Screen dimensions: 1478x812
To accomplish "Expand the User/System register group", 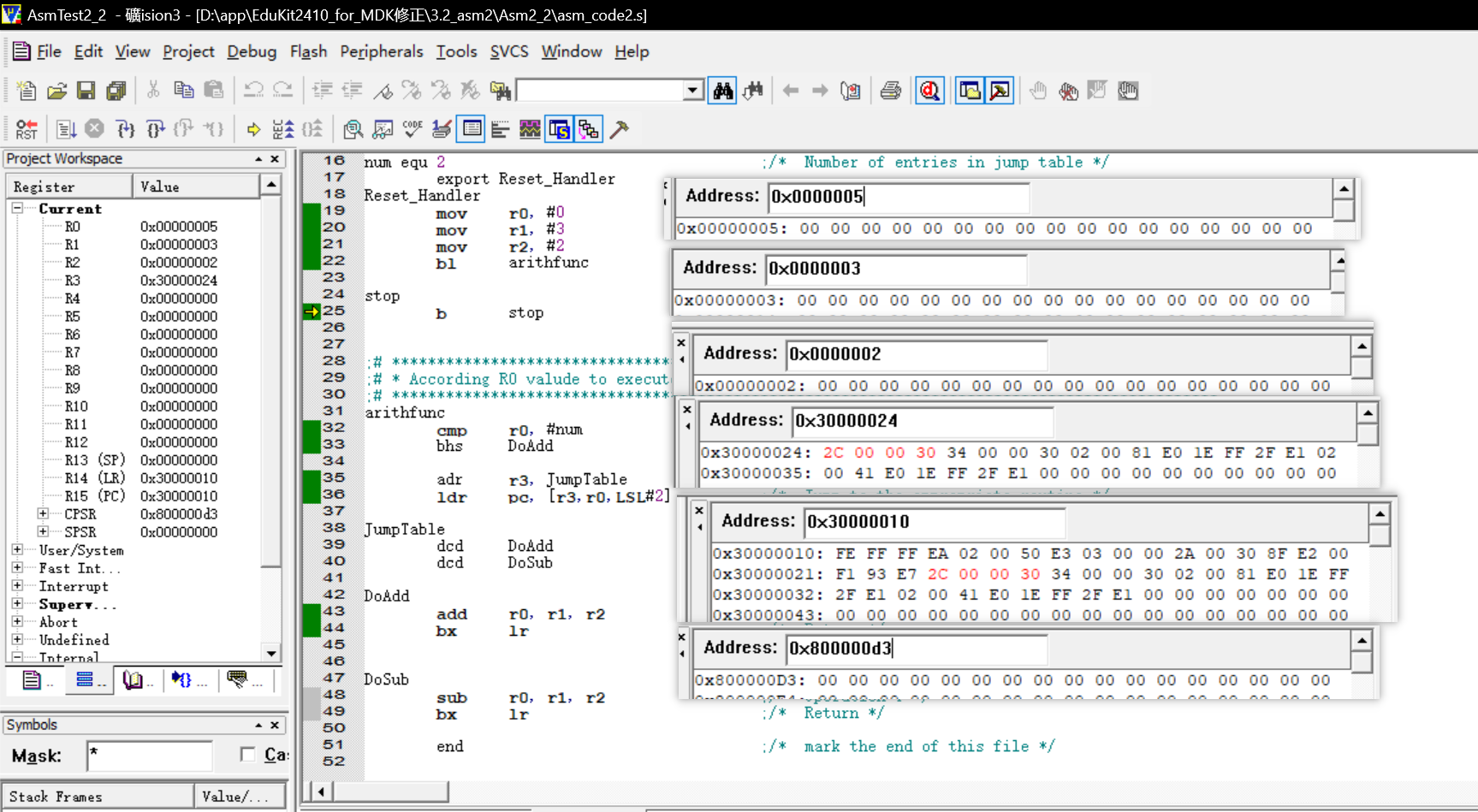I will click(x=17, y=549).
